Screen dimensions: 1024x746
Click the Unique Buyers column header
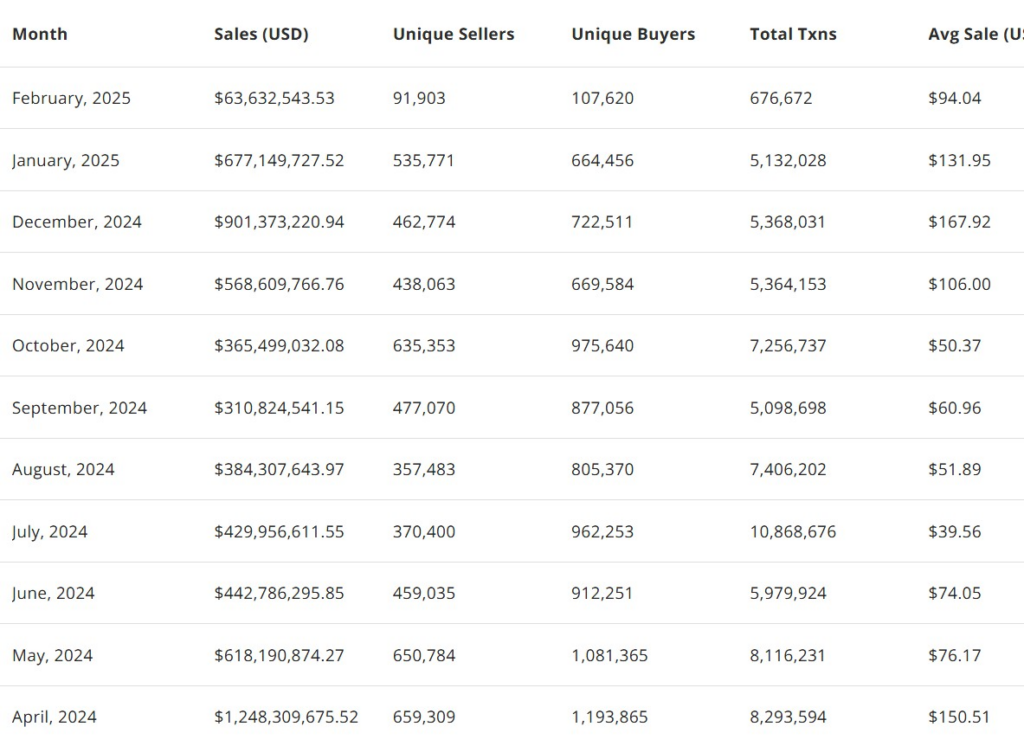(x=633, y=34)
